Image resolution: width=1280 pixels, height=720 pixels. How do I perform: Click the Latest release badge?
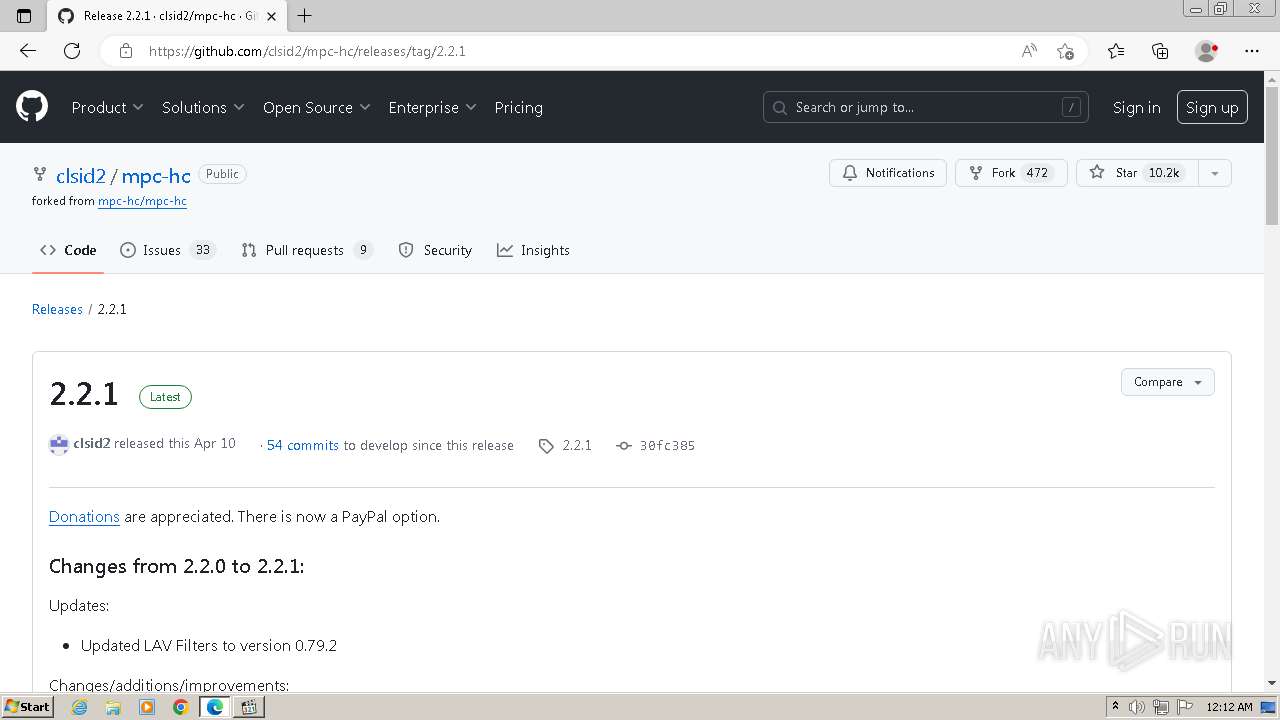(x=165, y=397)
